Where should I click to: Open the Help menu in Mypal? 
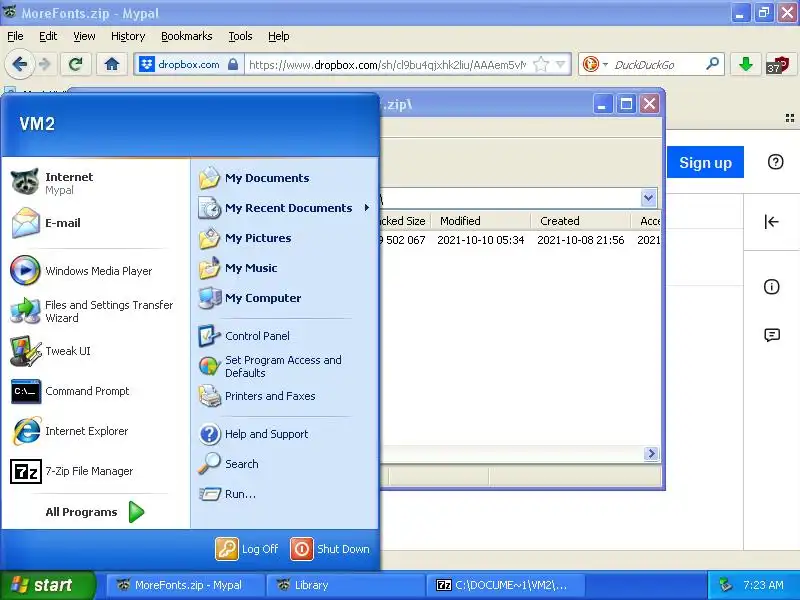(279, 36)
